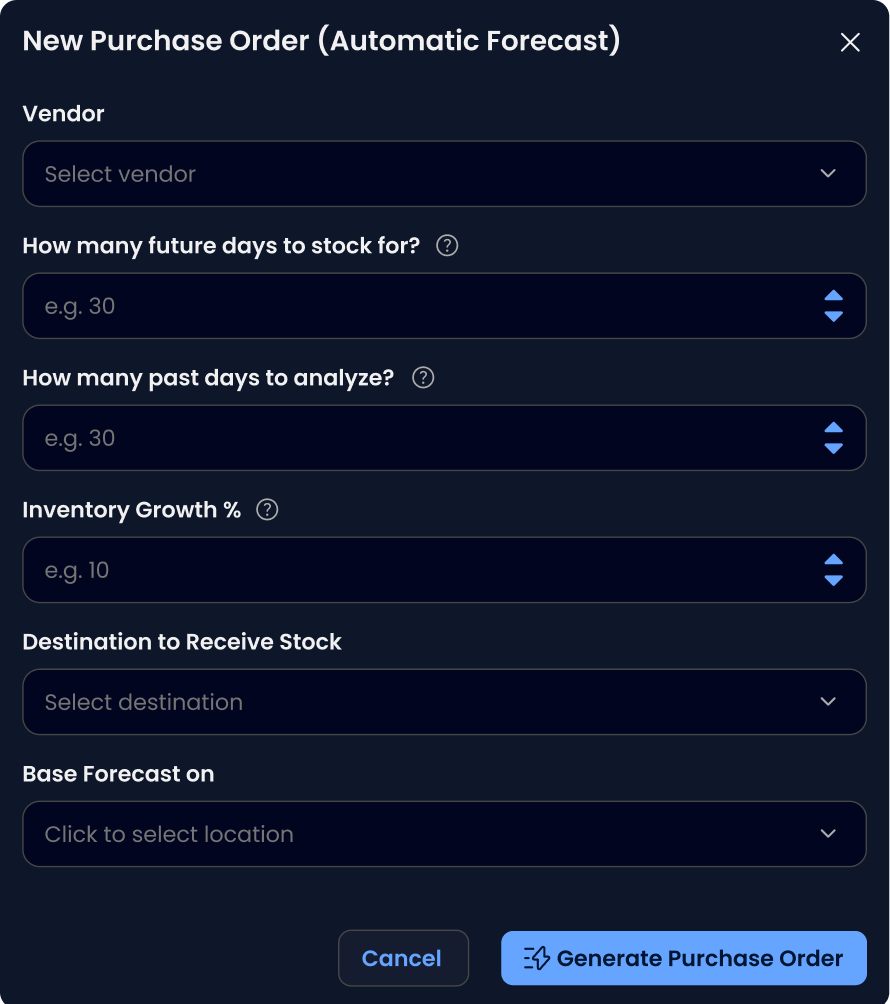The image size is (890, 1004).
Task: Decrement the past days to analyze value
Action: tap(834, 448)
